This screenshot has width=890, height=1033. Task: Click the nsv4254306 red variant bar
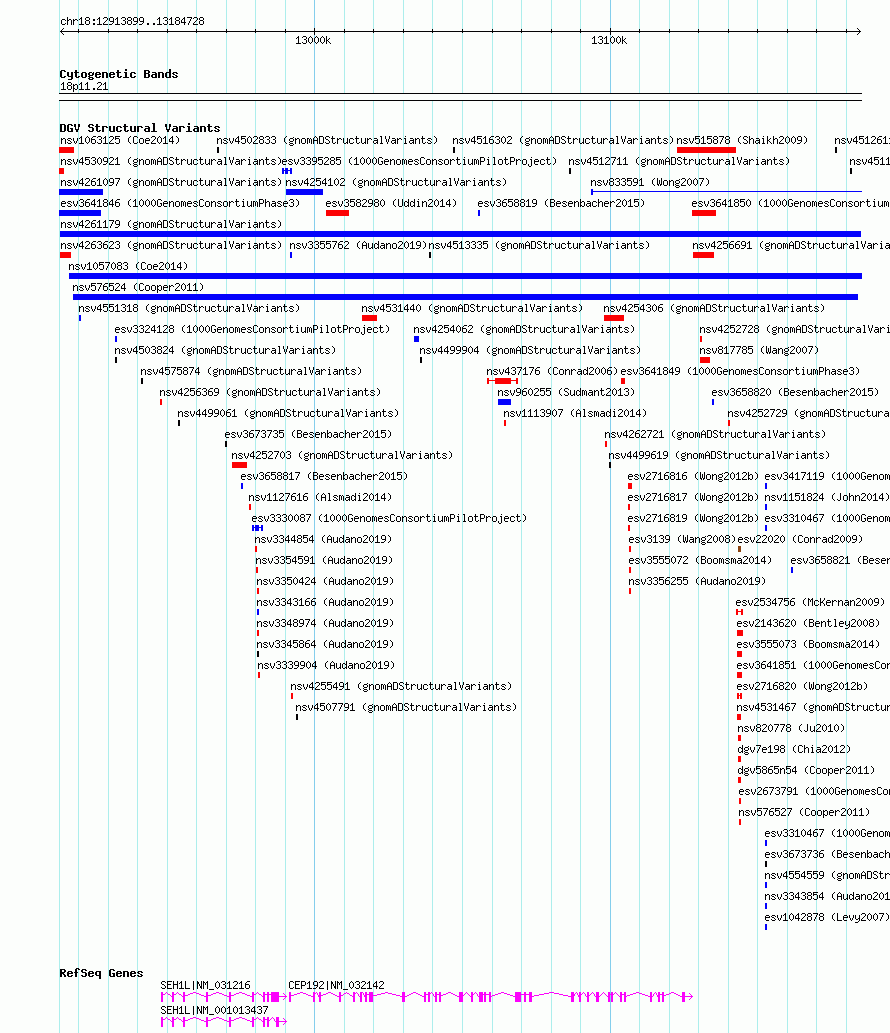pos(614,318)
